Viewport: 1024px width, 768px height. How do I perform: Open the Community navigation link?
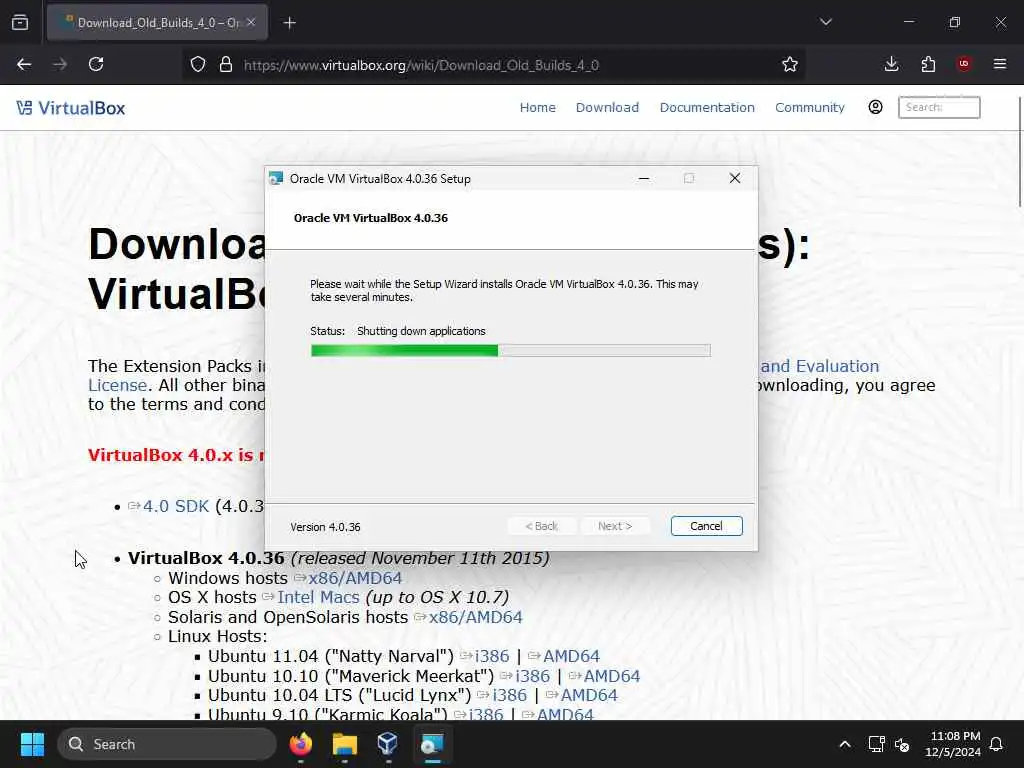coord(810,107)
